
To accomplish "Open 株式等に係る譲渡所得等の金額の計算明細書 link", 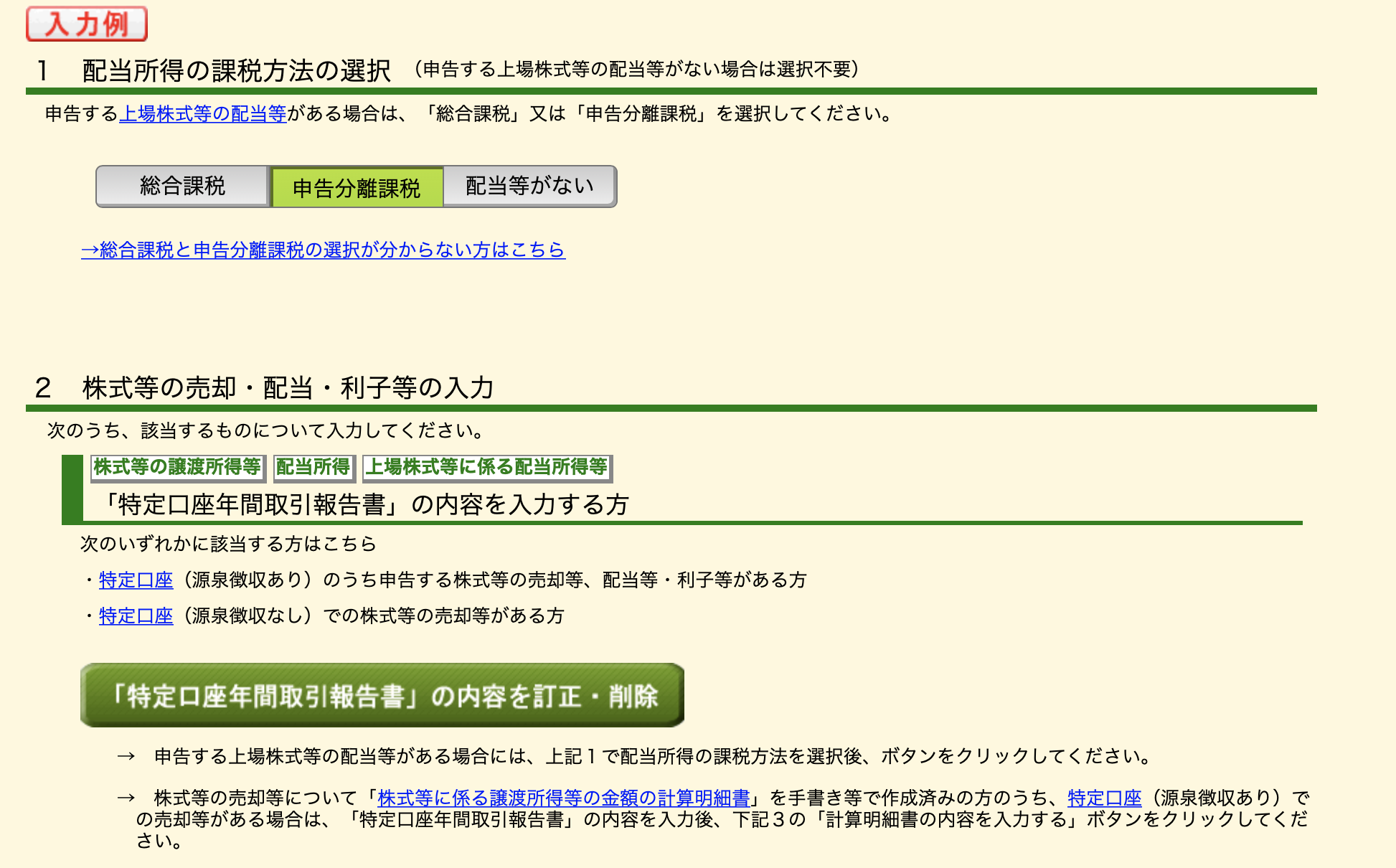I will click(x=564, y=798).
